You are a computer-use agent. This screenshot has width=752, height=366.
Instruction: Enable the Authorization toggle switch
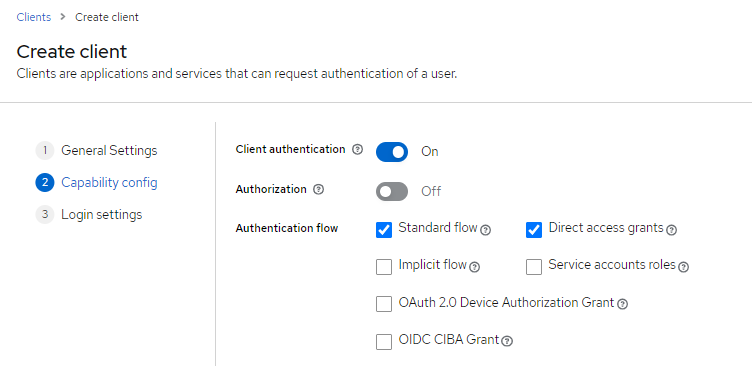click(392, 192)
